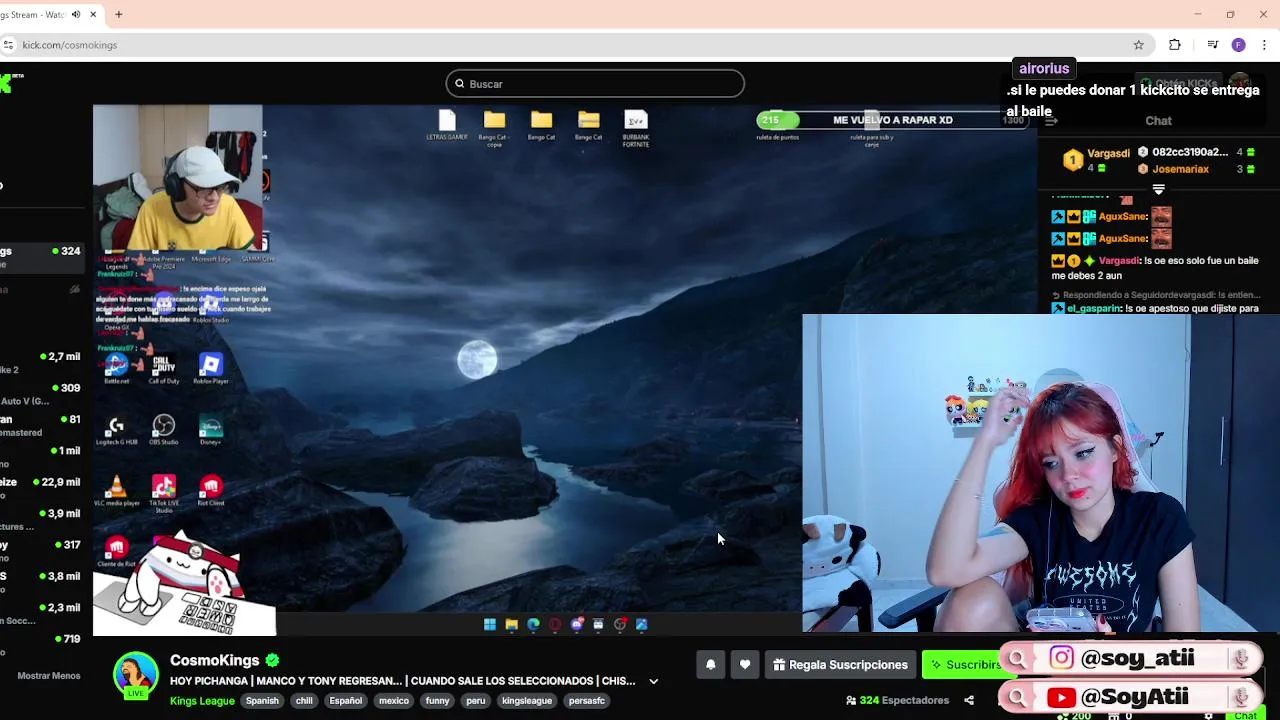The width and height of the screenshot is (1280, 720).
Task: Select the persasfc tag
Action: (x=587, y=701)
